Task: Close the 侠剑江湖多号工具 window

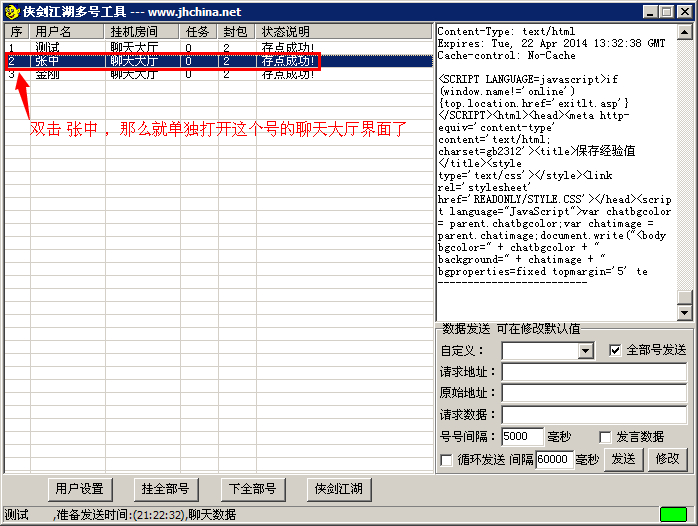Action: click(x=684, y=12)
